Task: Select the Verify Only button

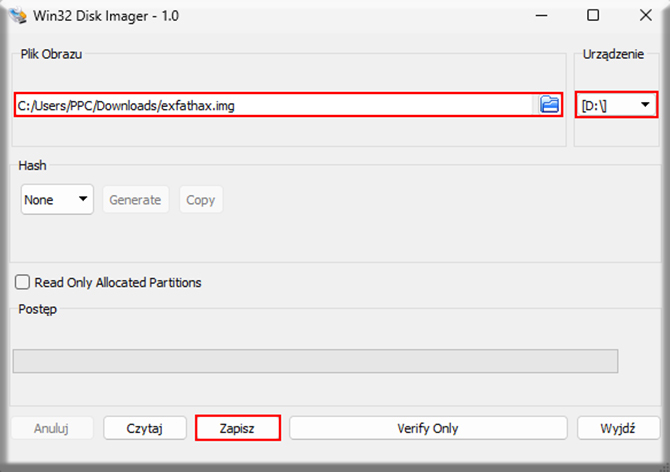Action: point(428,428)
